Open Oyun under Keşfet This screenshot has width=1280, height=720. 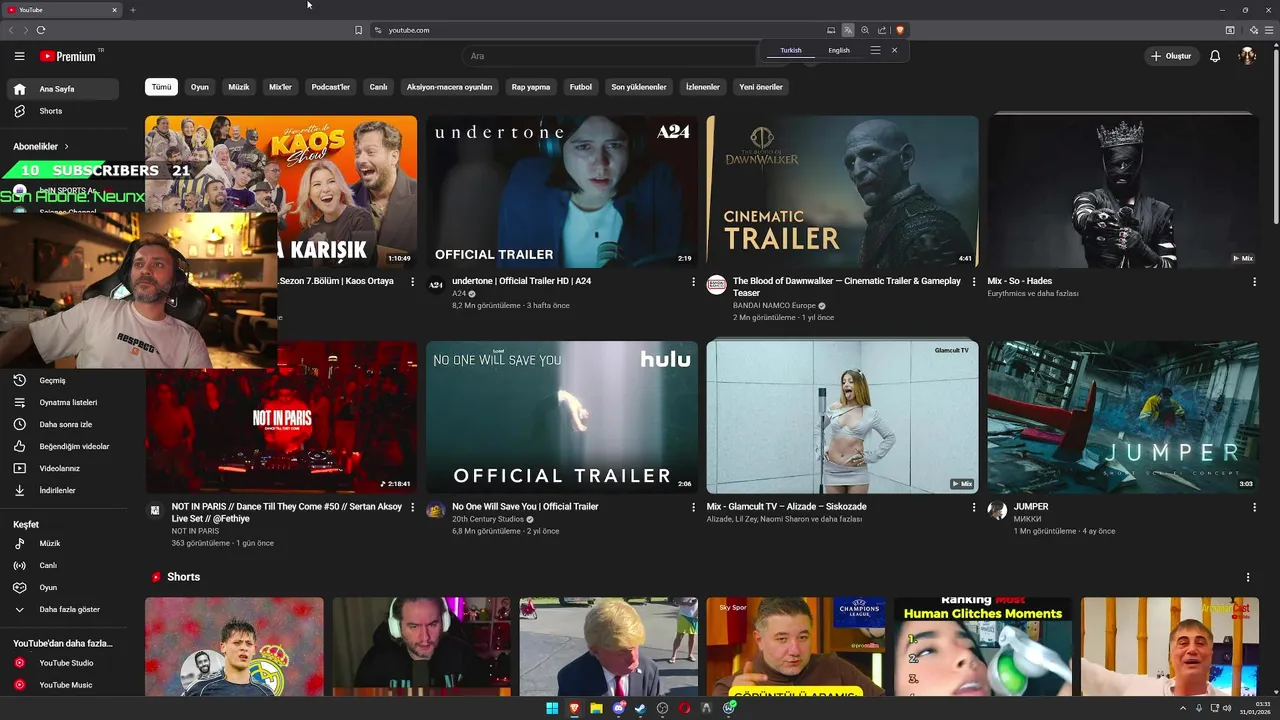pyautogui.click(x=63, y=587)
